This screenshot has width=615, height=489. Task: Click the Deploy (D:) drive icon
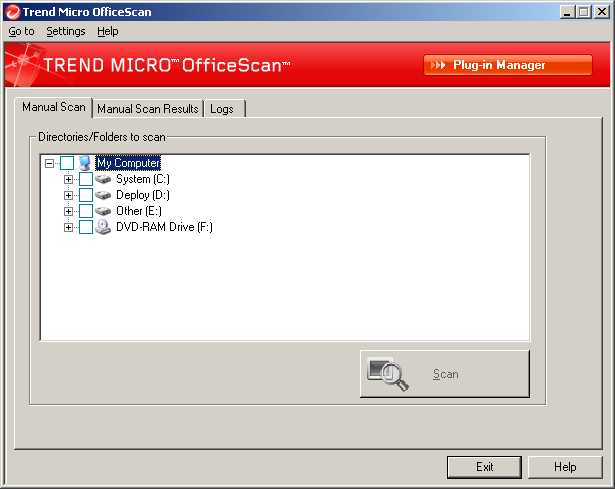click(x=103, y=195)
